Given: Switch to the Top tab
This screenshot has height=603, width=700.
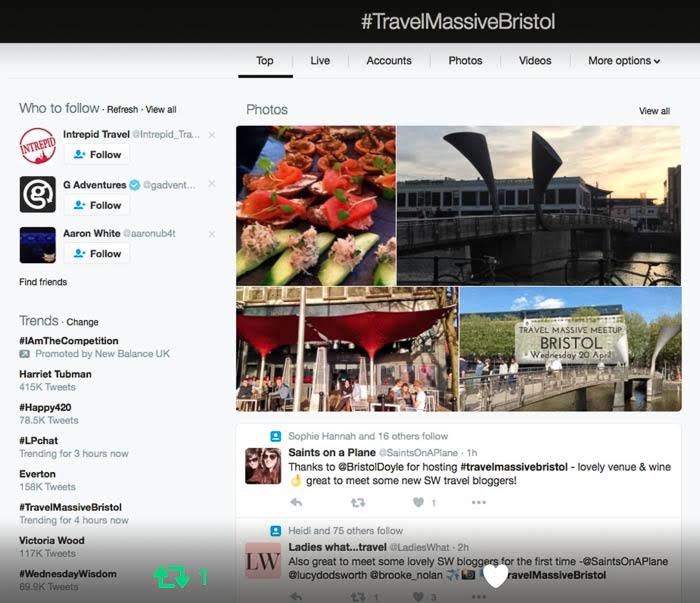Looking at the screenshot, I should point(265,61).
